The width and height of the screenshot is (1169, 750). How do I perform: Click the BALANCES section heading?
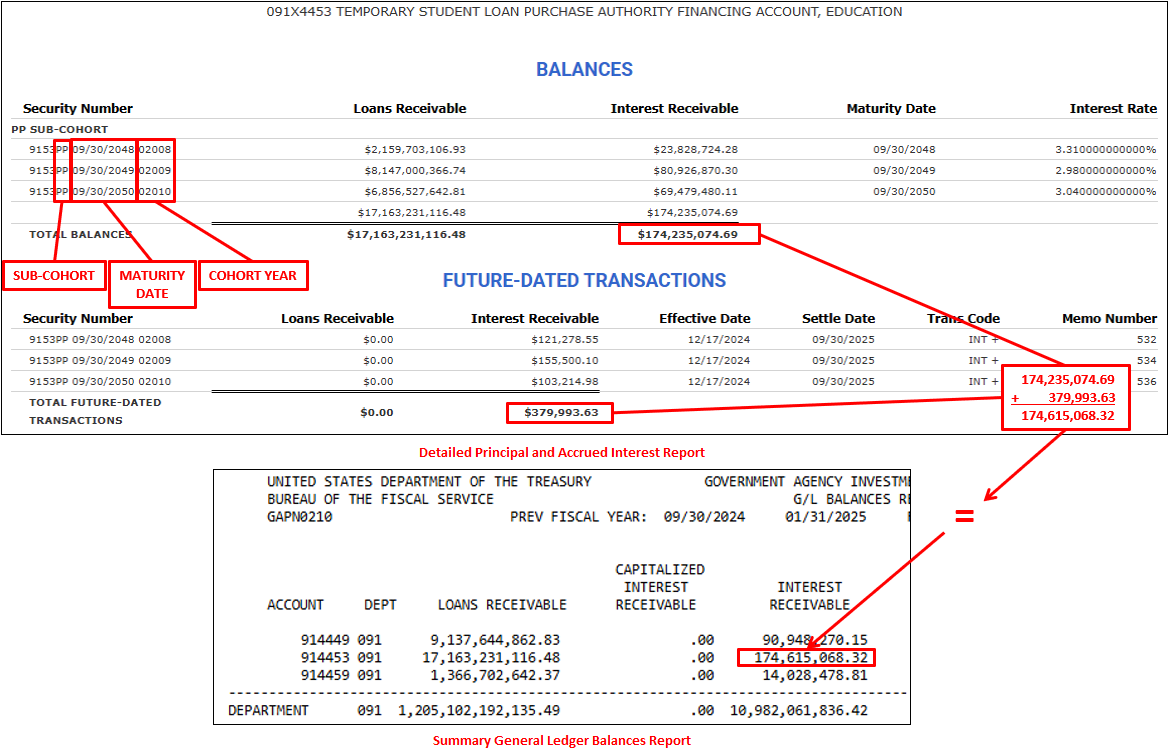coord(585,69)
